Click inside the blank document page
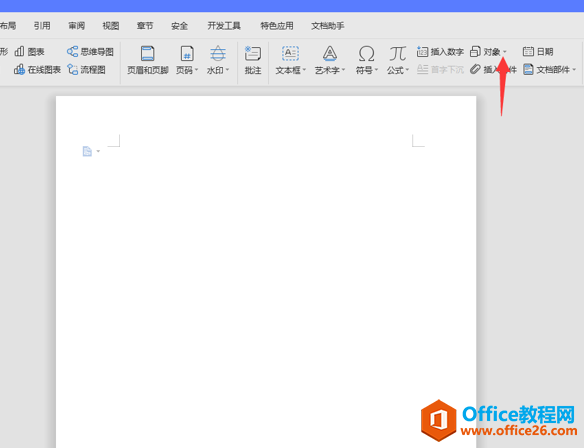Image resolution: width=584 pixels, height=448 pixels. point(266,272)
